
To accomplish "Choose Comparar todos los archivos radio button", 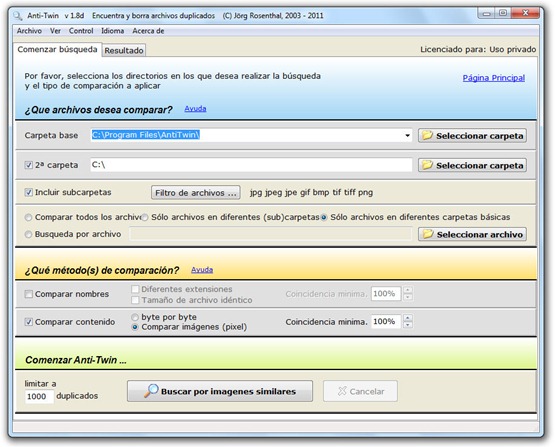I will click(28, 217).
